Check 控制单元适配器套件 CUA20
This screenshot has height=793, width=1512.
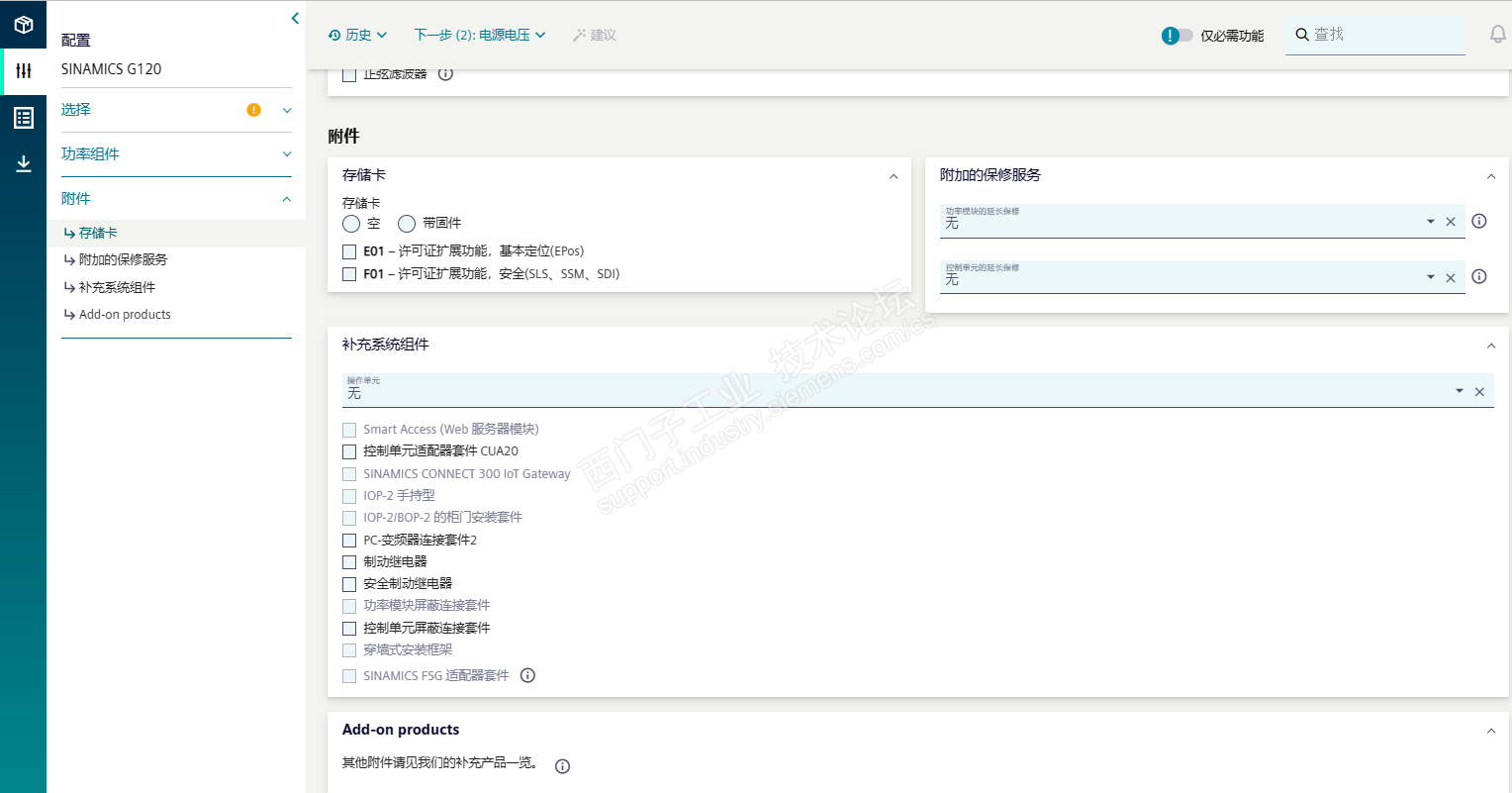[x=349, y=451]
